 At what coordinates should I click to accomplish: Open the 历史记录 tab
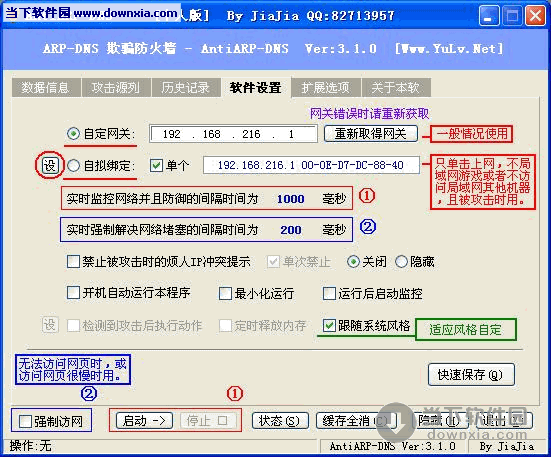pos(186,87)
